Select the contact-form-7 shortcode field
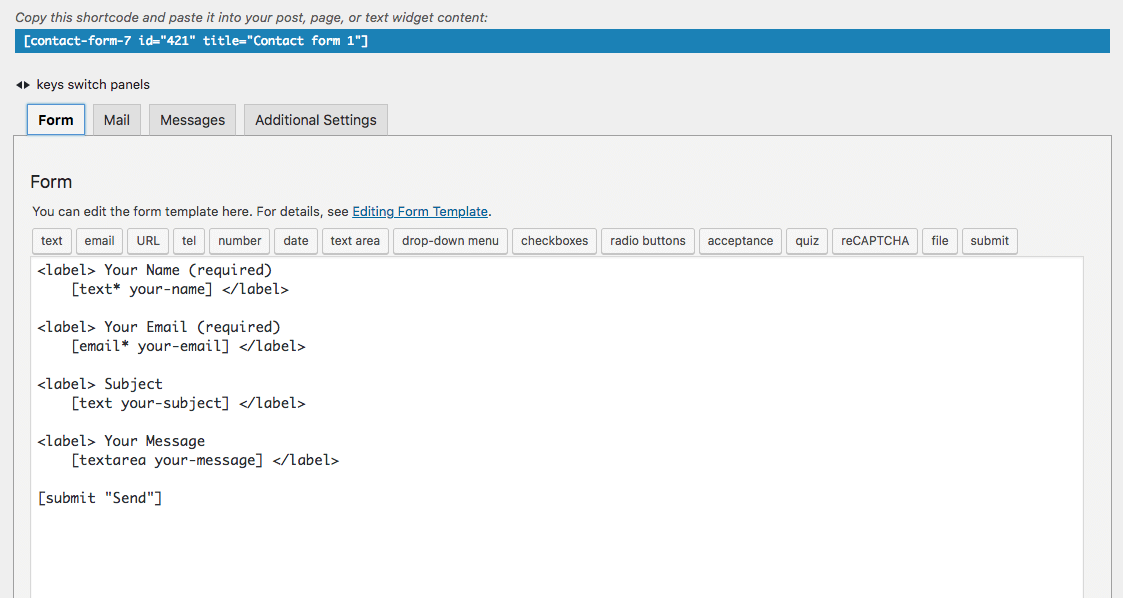The width and height of the screenshot is (1123, 598). 562,41
